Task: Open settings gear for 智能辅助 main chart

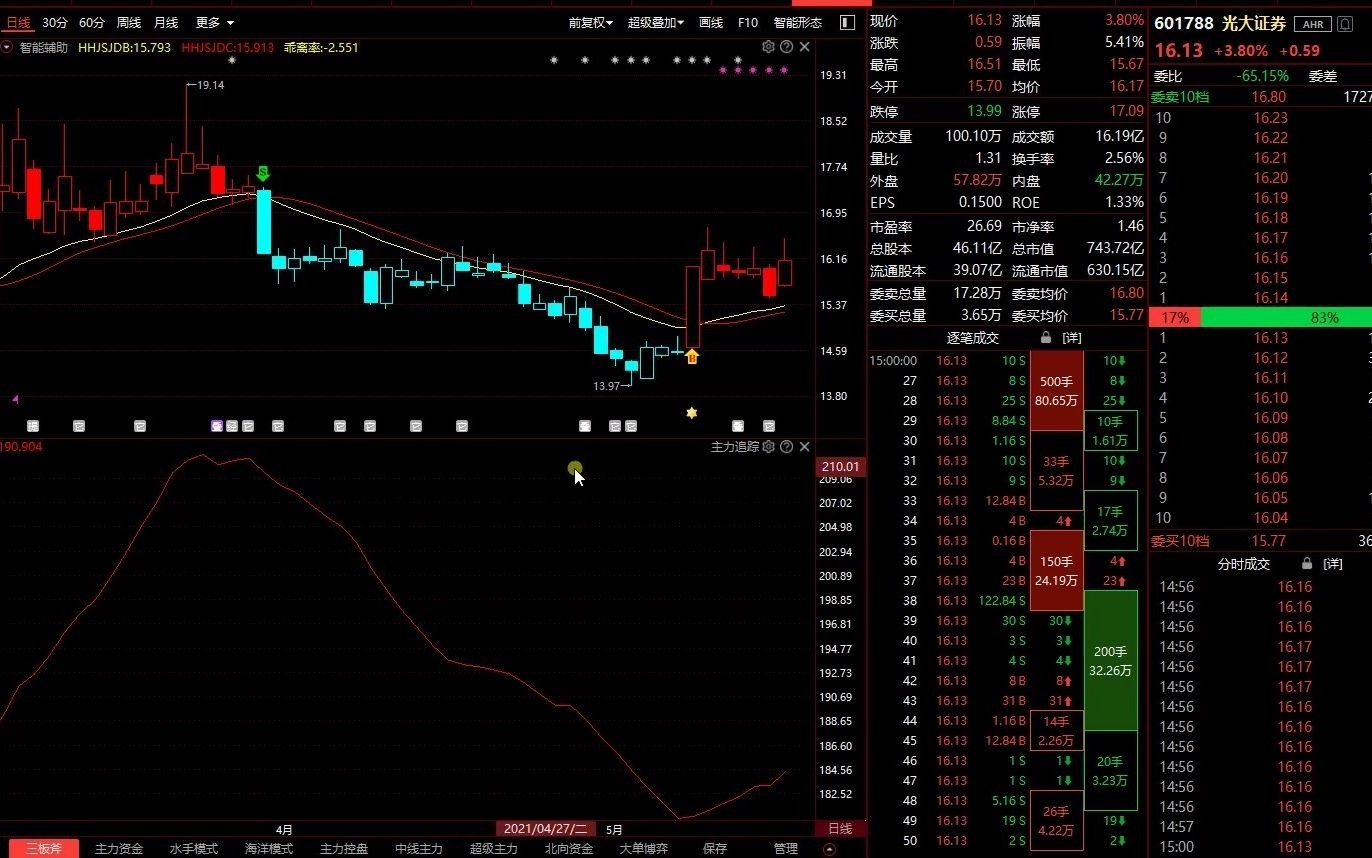Action: (768, 47)
